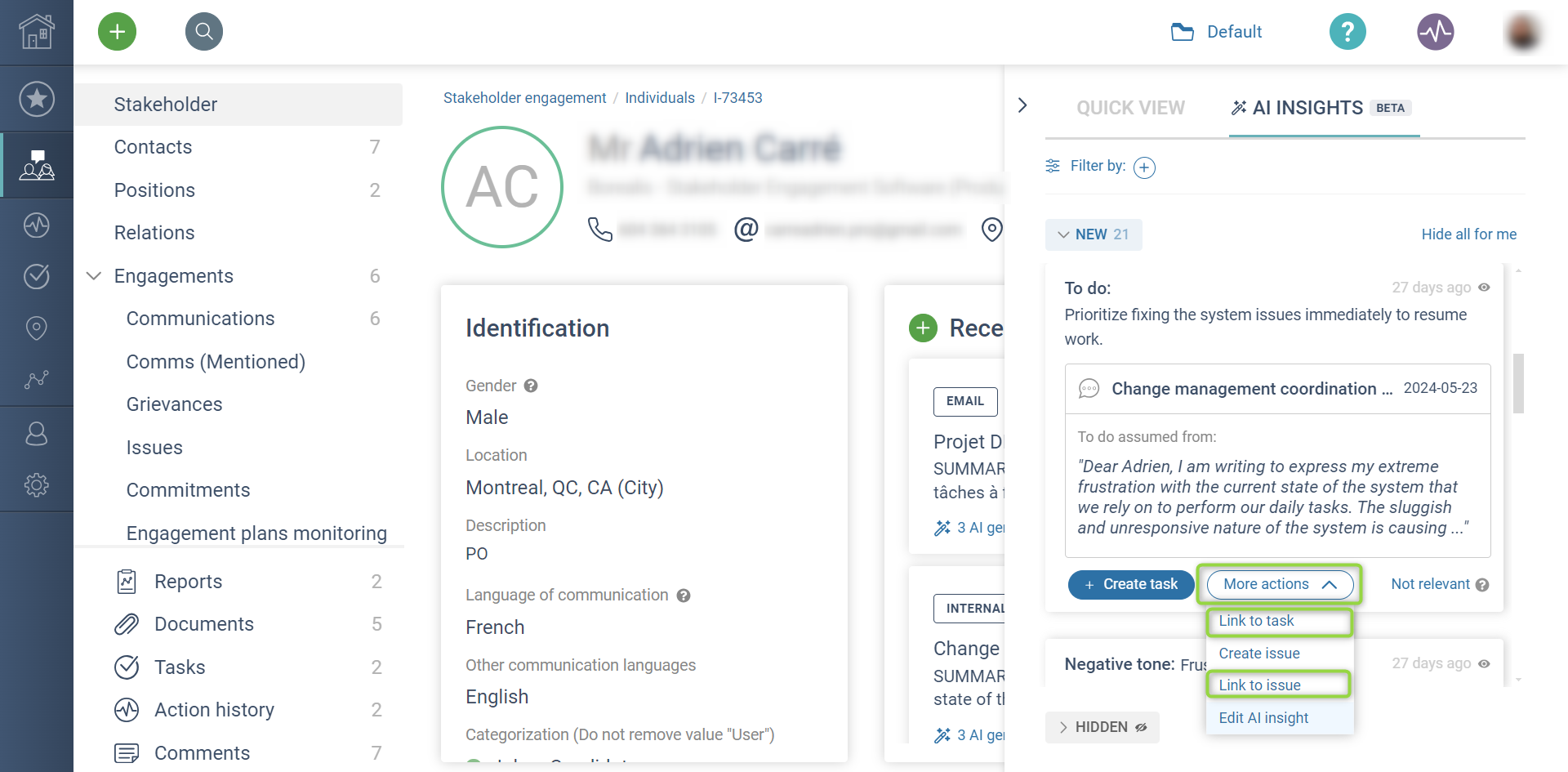Toggle eye icon on Negative tone insight

[1485, 663]
